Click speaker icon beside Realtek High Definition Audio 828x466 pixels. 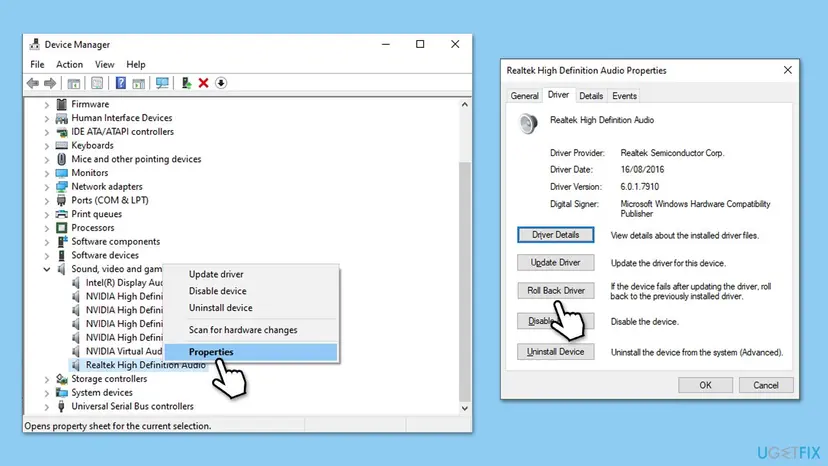[76, 365]
